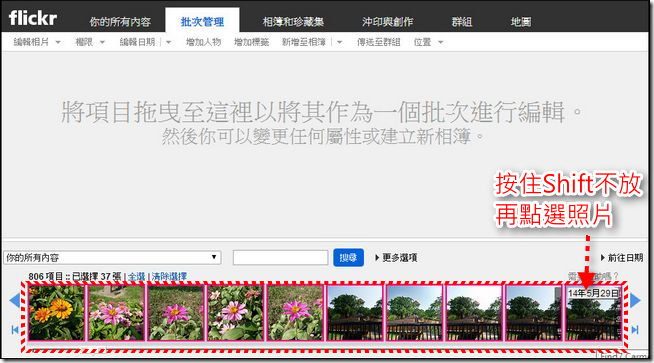Expand the 位置 dropdown menu
This screenshot has width=654, height=363.
pos(428,42)
